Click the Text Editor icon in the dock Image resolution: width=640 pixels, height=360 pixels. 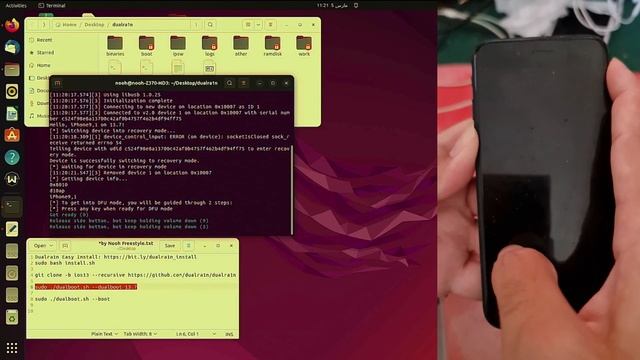[x=12, y=229]
